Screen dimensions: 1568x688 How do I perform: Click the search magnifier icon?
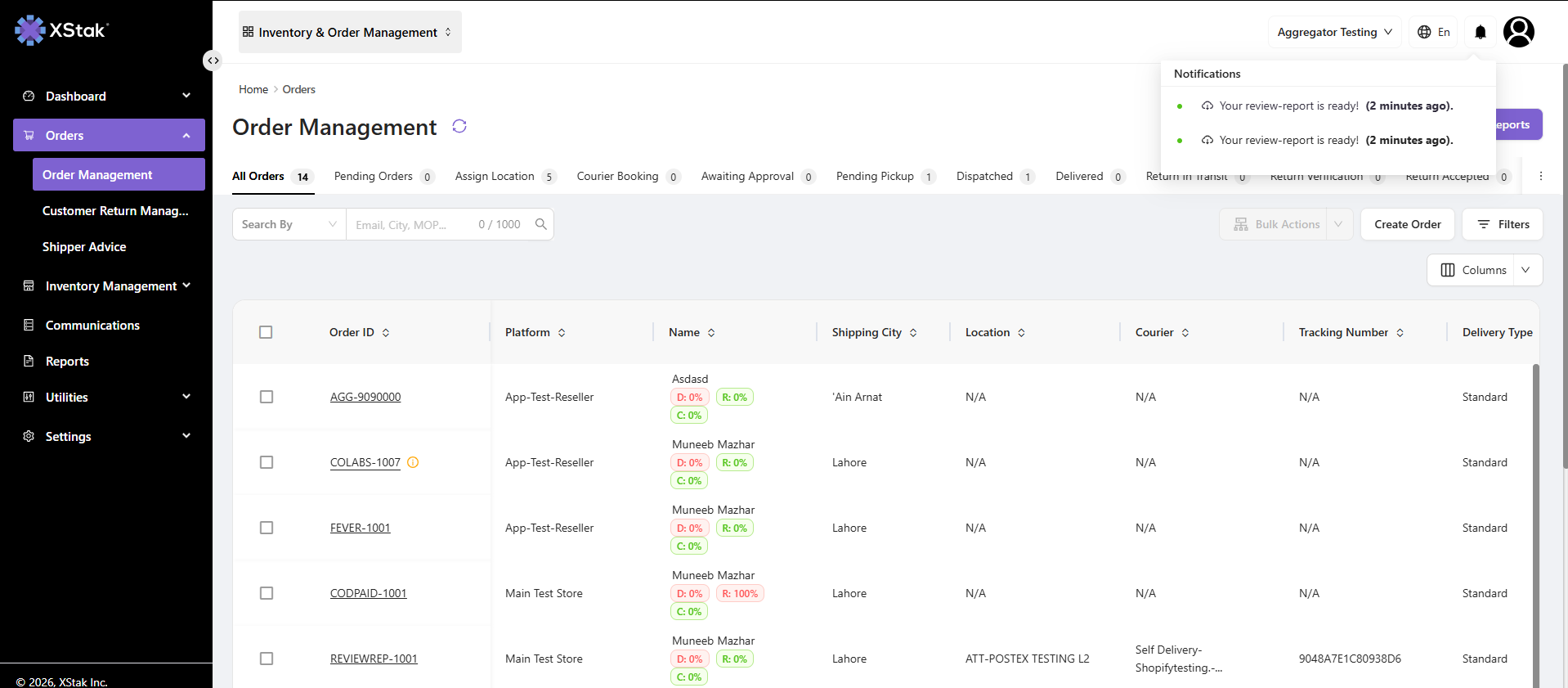pyautogui.click(x=540, y=224)
